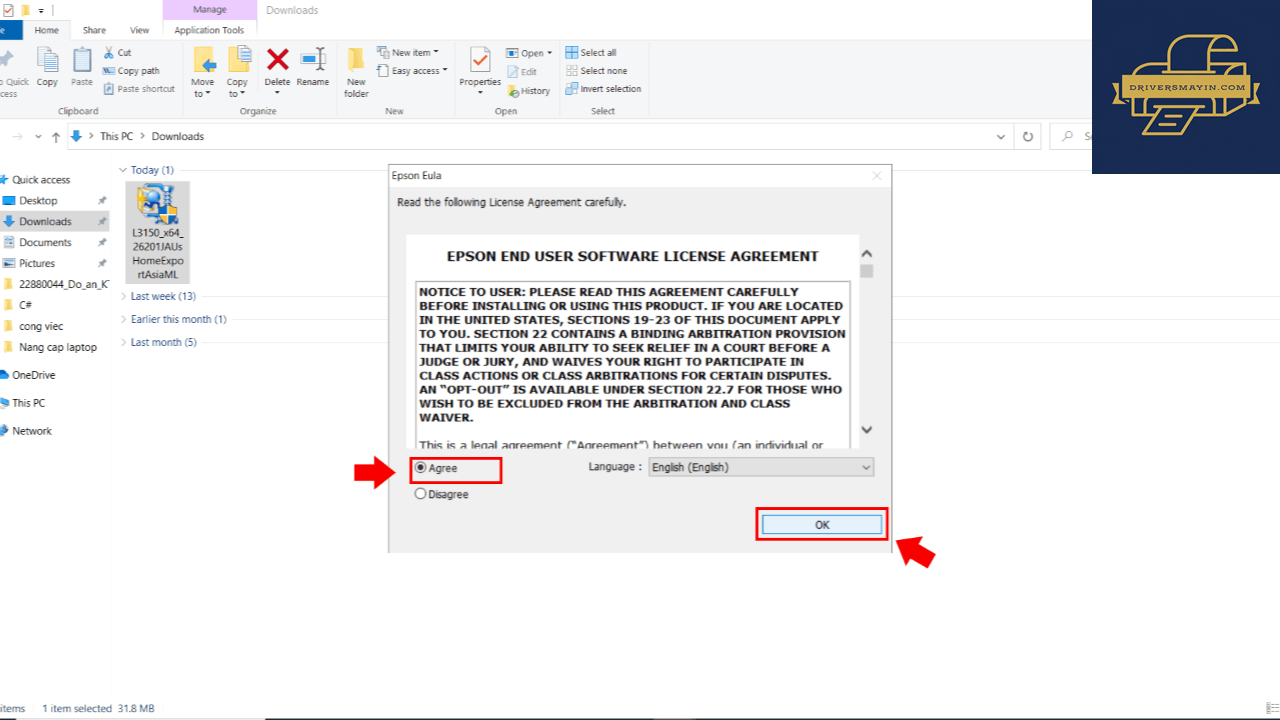The image size is (1280, 720).
Task: Click Invert selection in the ribbon
Action: 603,89
